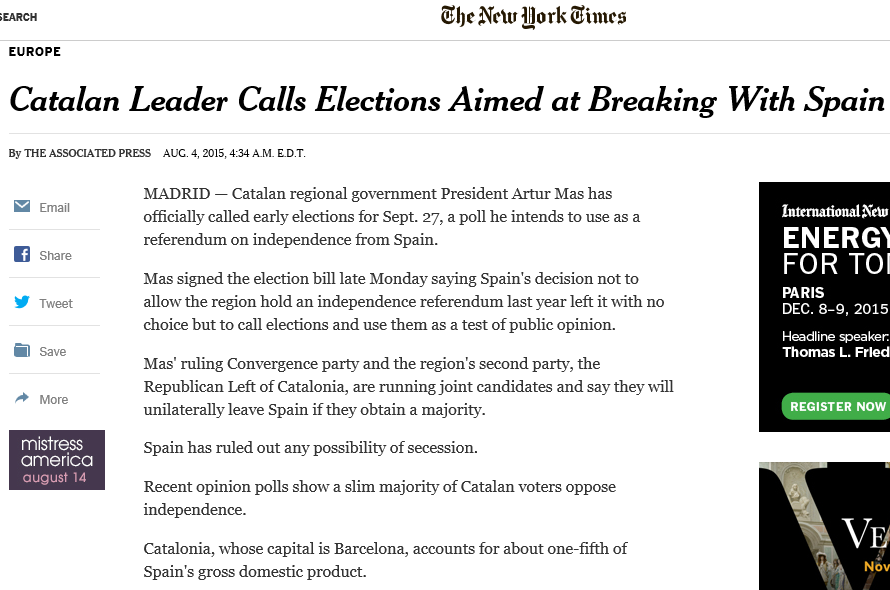
Task: Click the article headline about Catalan elections
Action: tap(447, 101)
